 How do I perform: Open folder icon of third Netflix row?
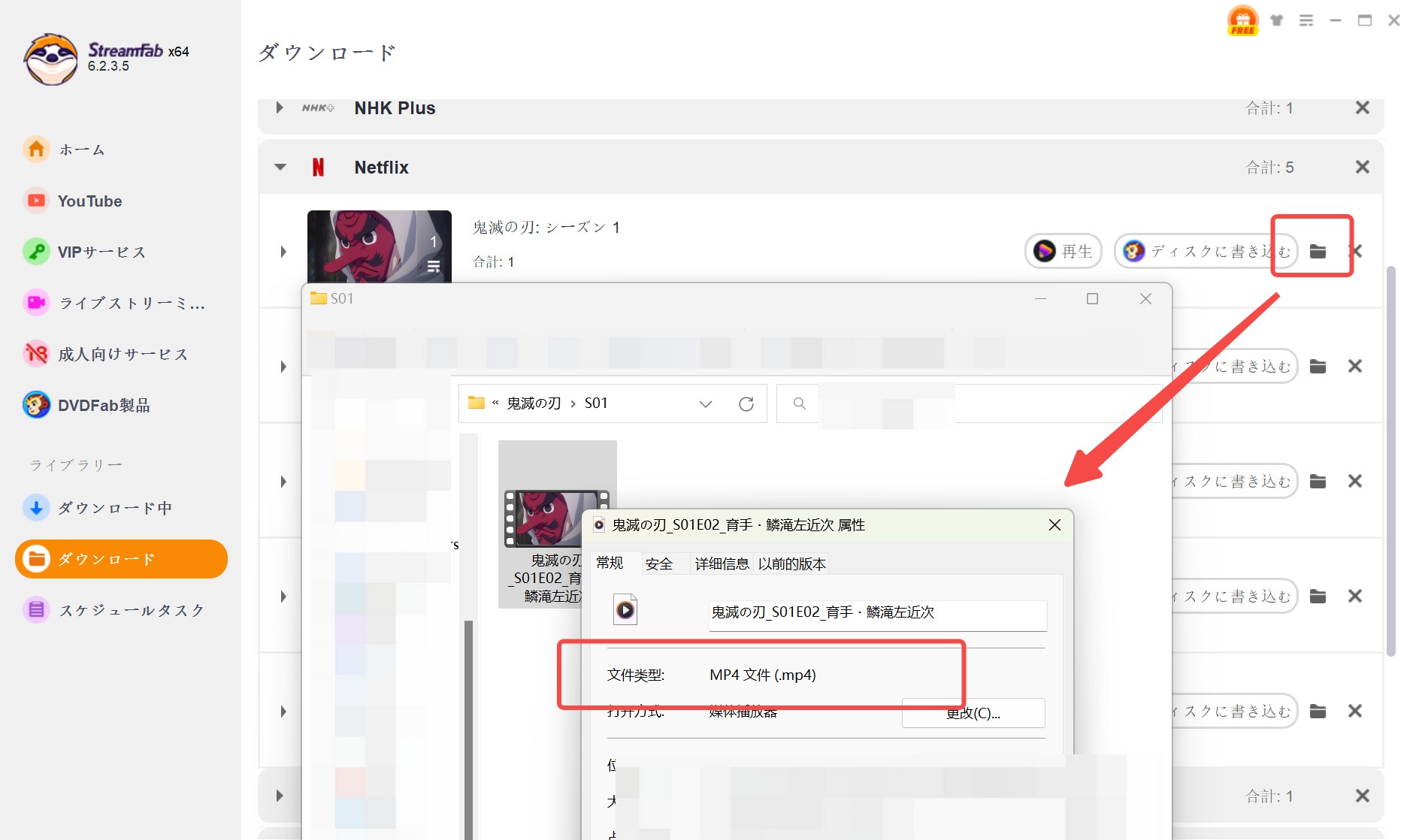(x=1318, y=481)
